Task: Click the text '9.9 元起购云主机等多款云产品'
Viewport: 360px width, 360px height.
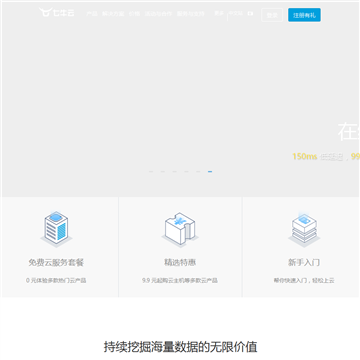Action: 180,281
